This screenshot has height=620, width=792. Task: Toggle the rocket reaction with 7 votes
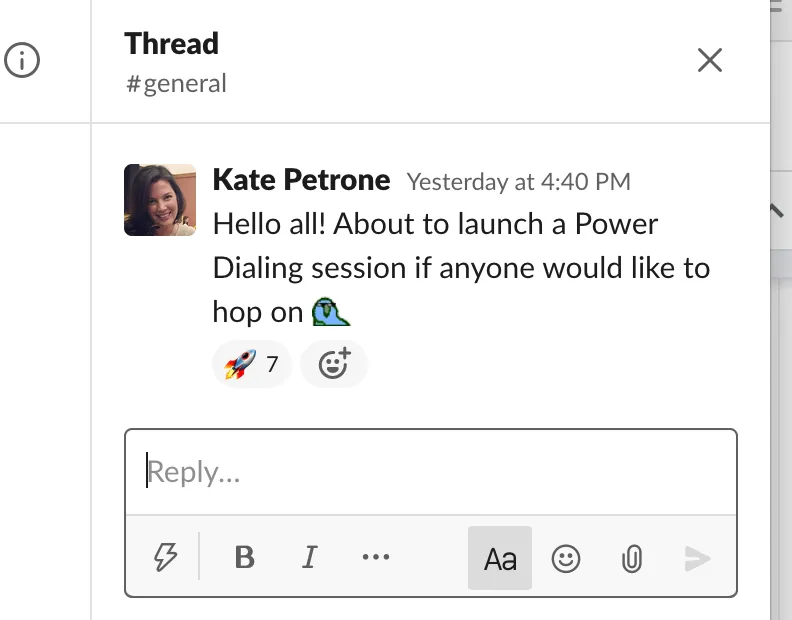[x=251, y=364]
